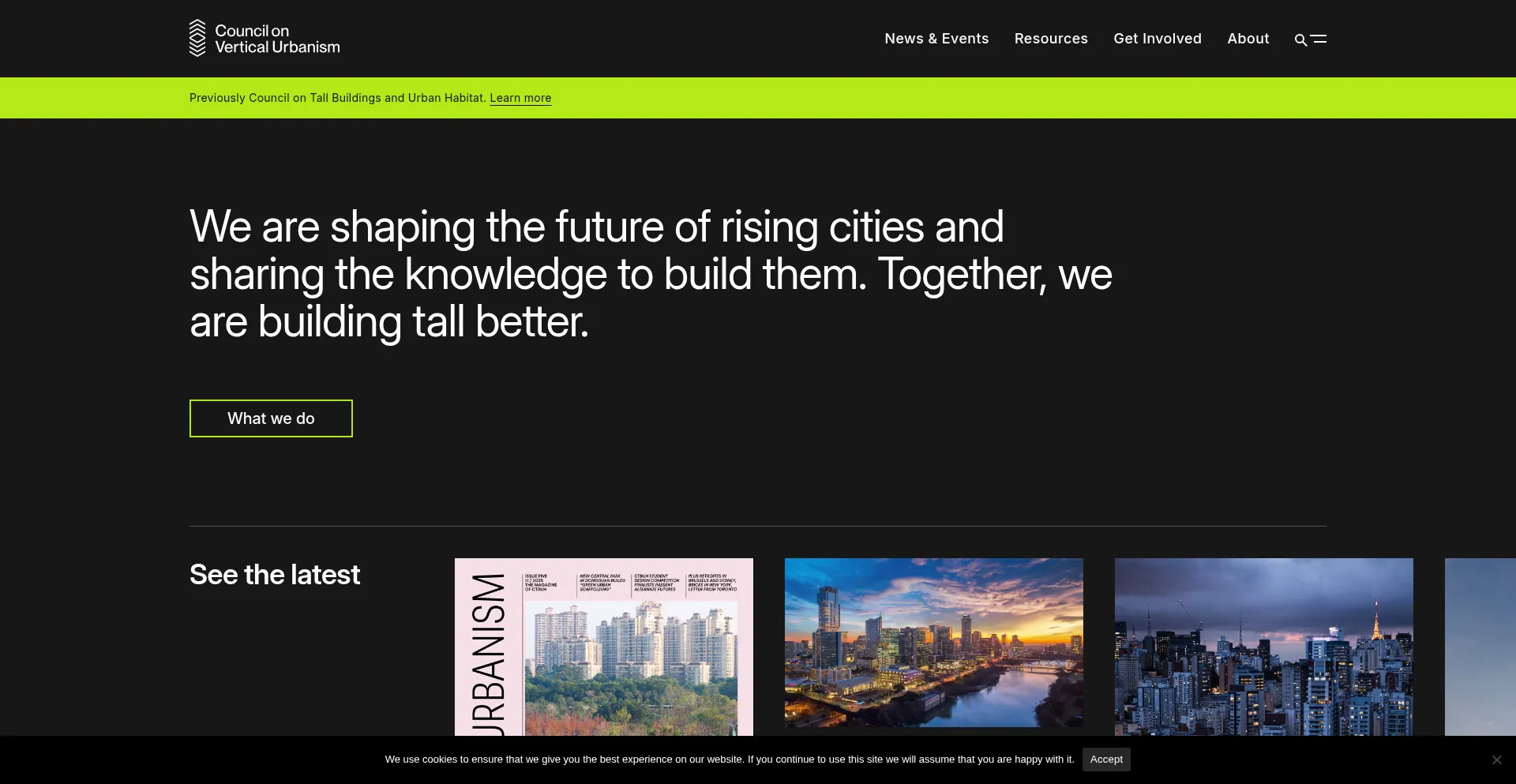Click the What we do button
Image resolution: width=1516 pixels, height=784 pixels.
click(x=270, y=418)
